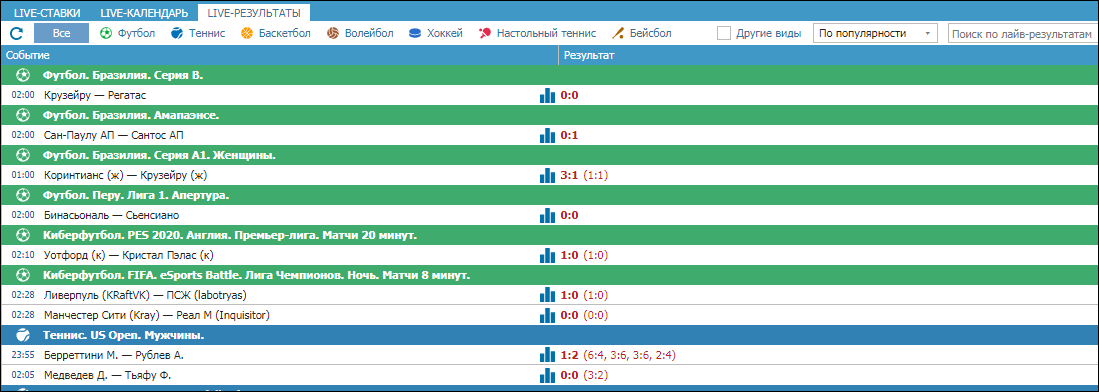Click the refresh results icon
The width and height of the screenshot is (1099, 392).
[x=17, y=33]
